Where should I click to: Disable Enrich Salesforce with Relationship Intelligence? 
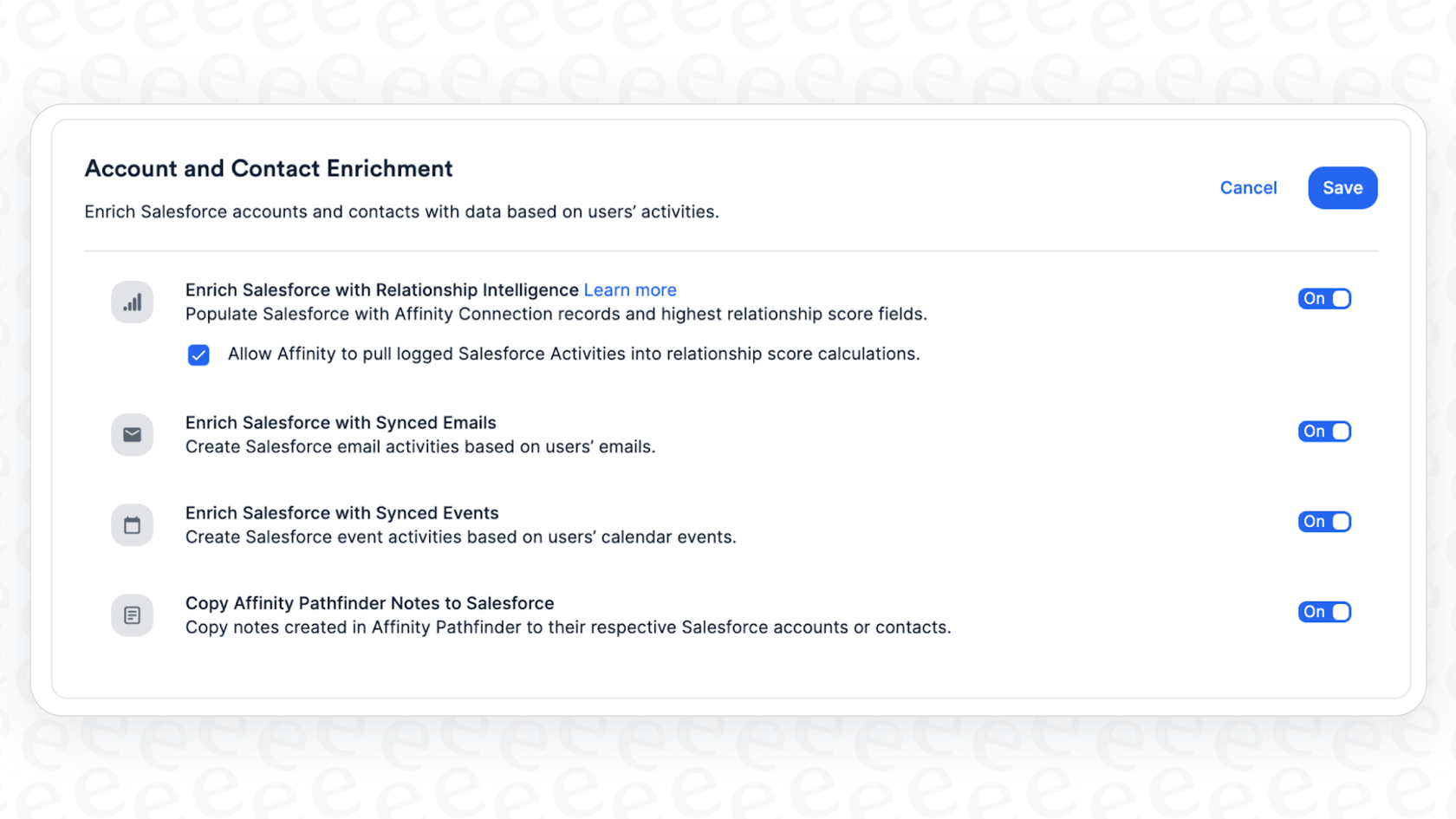pyautogui.click(x=1324, y=298)
